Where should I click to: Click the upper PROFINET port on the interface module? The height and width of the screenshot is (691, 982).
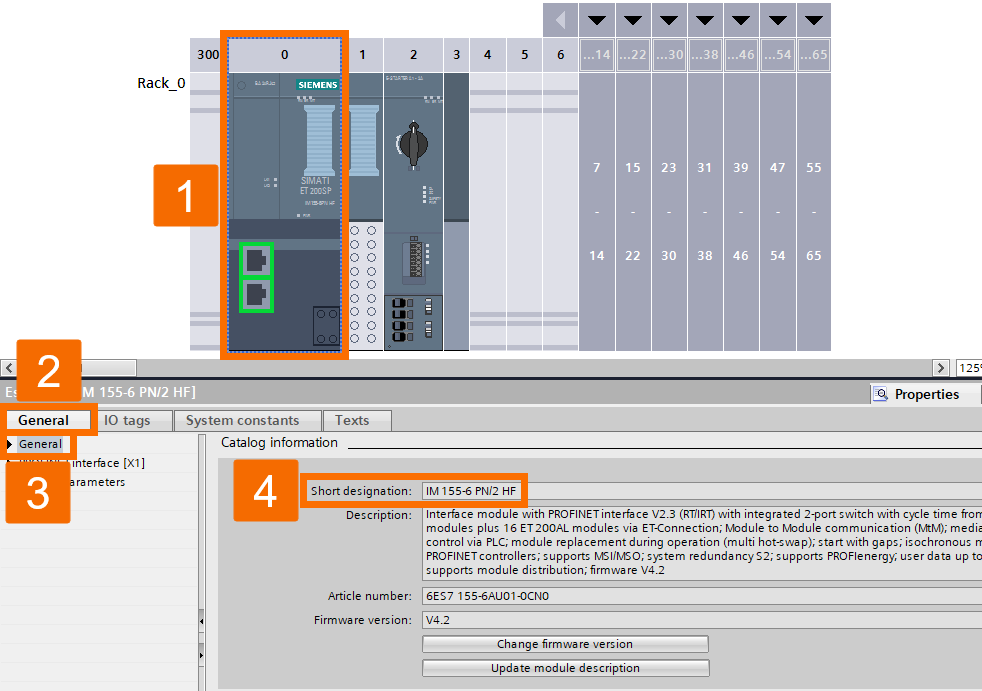click(256, 259)
